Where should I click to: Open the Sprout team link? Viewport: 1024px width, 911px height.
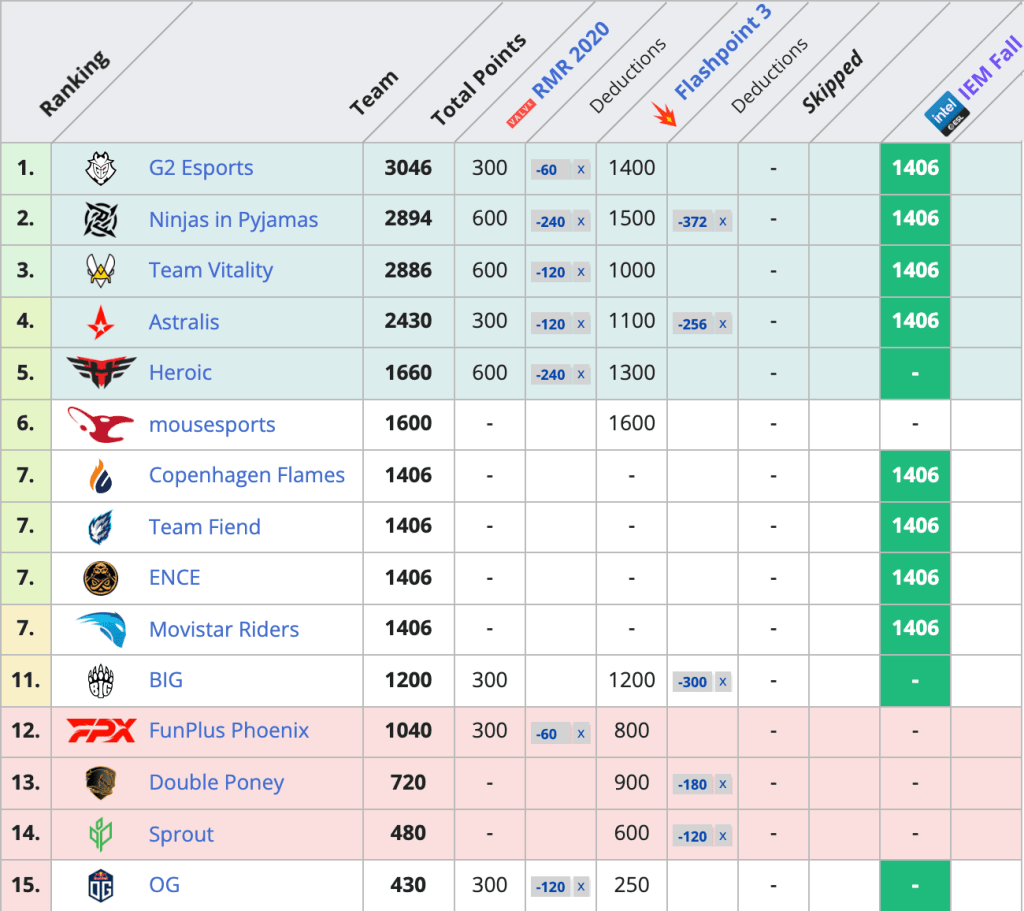click(x=181, y=834)
